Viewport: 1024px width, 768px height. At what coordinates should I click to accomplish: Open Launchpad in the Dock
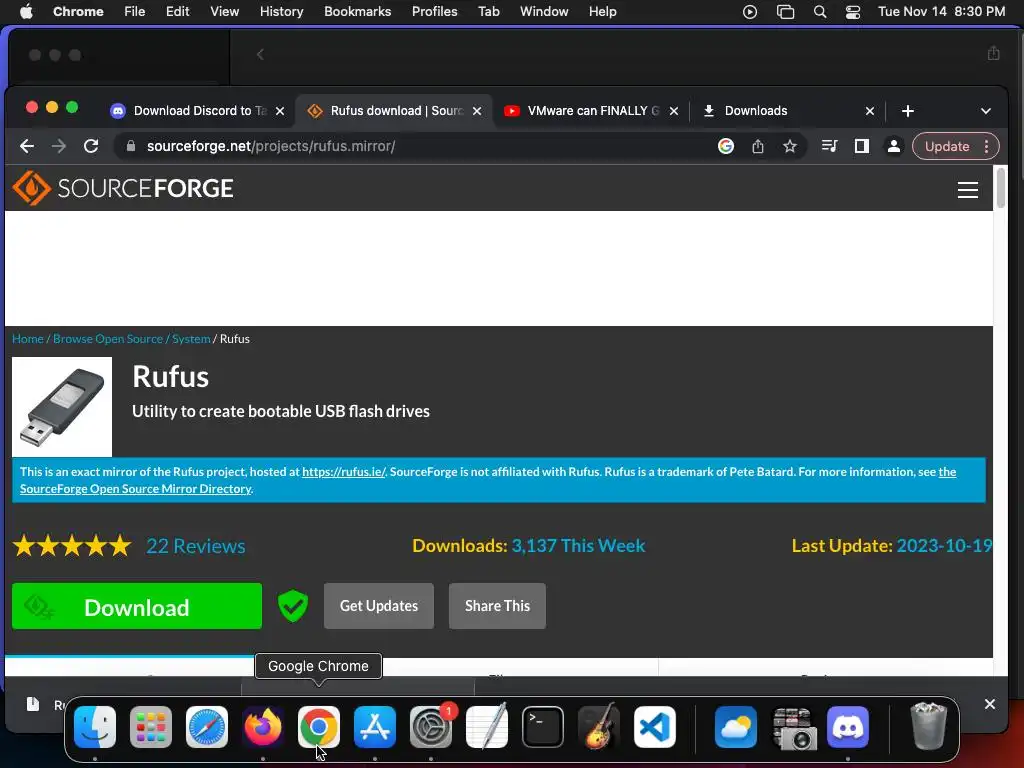(x=151, y=727)
